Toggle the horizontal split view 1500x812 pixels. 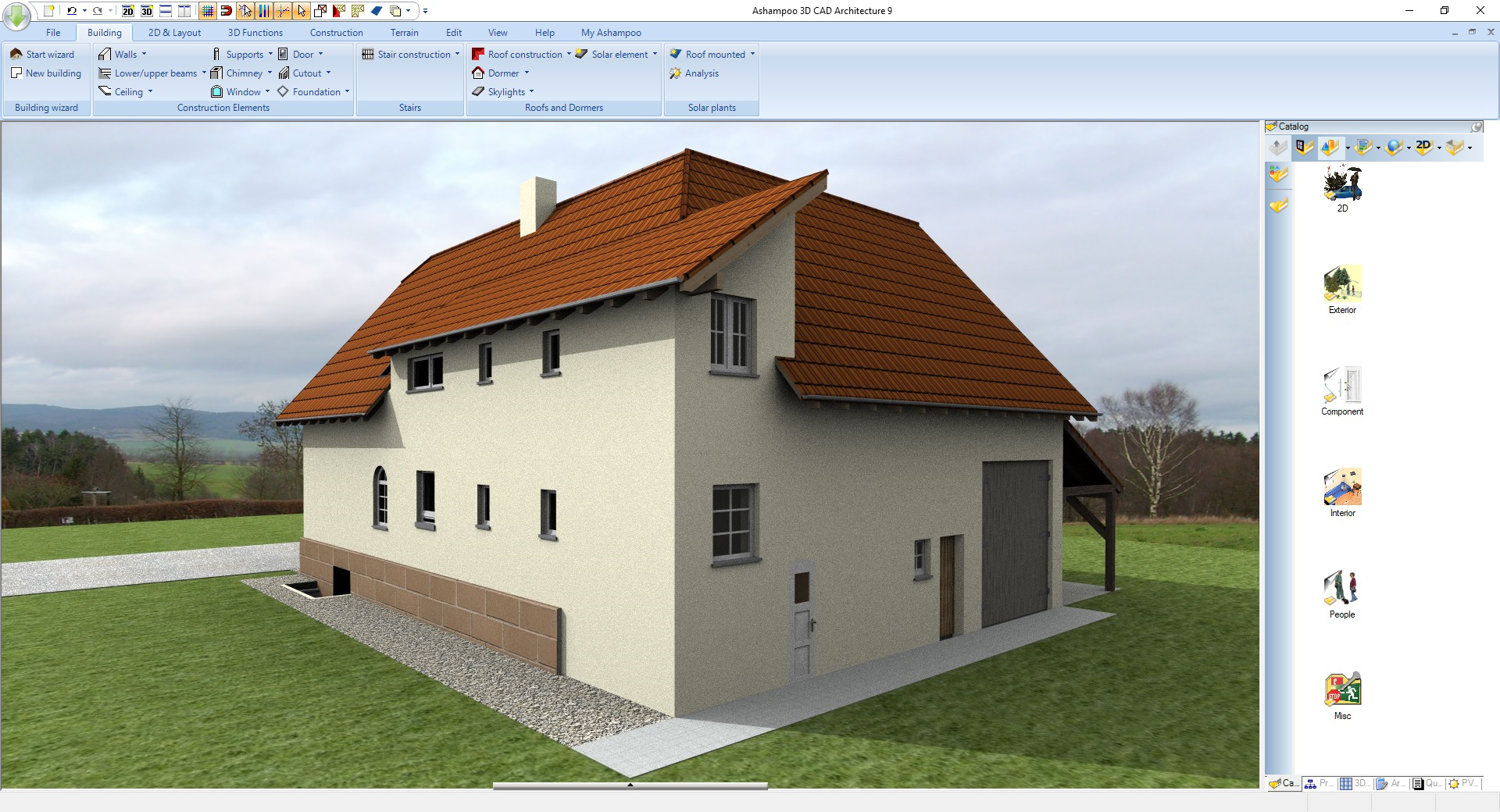(x=165, y=11)
